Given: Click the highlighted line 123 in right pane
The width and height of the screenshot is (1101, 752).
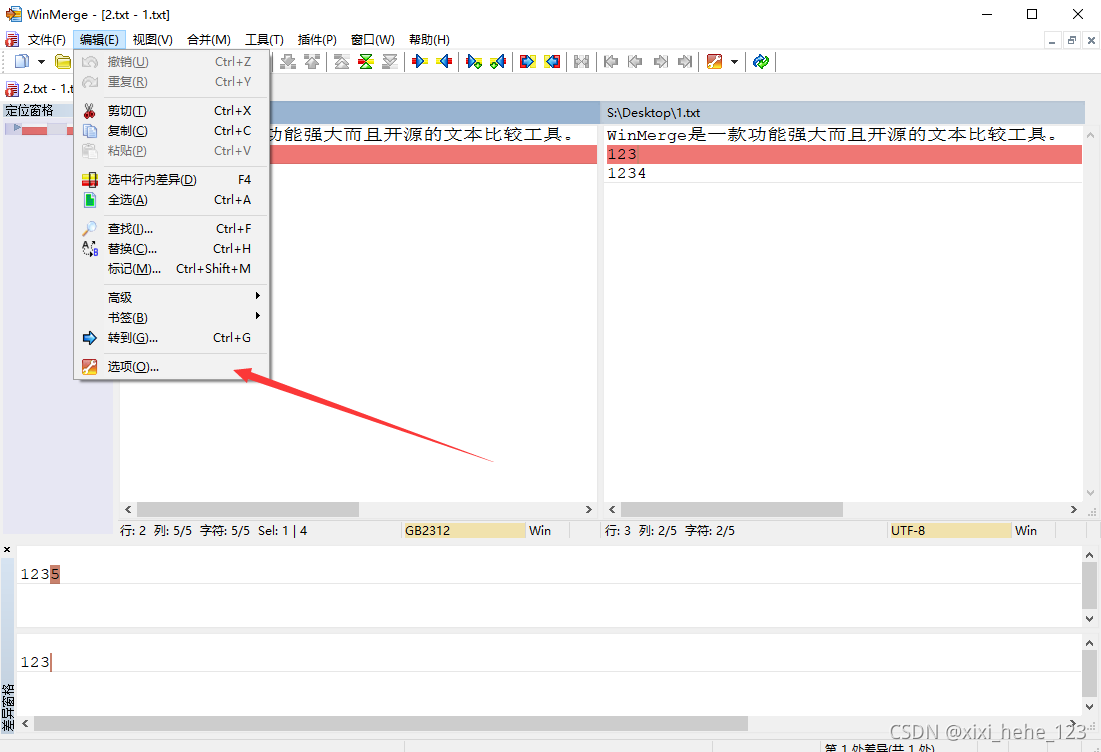Looking at the screenshot, I should click(843, 154).
